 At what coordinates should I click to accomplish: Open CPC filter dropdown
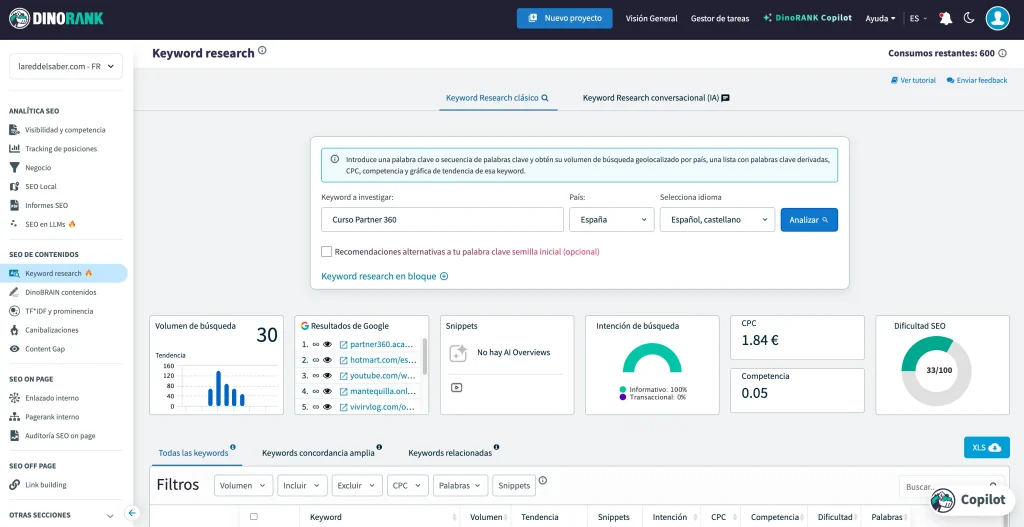[408, 485]
